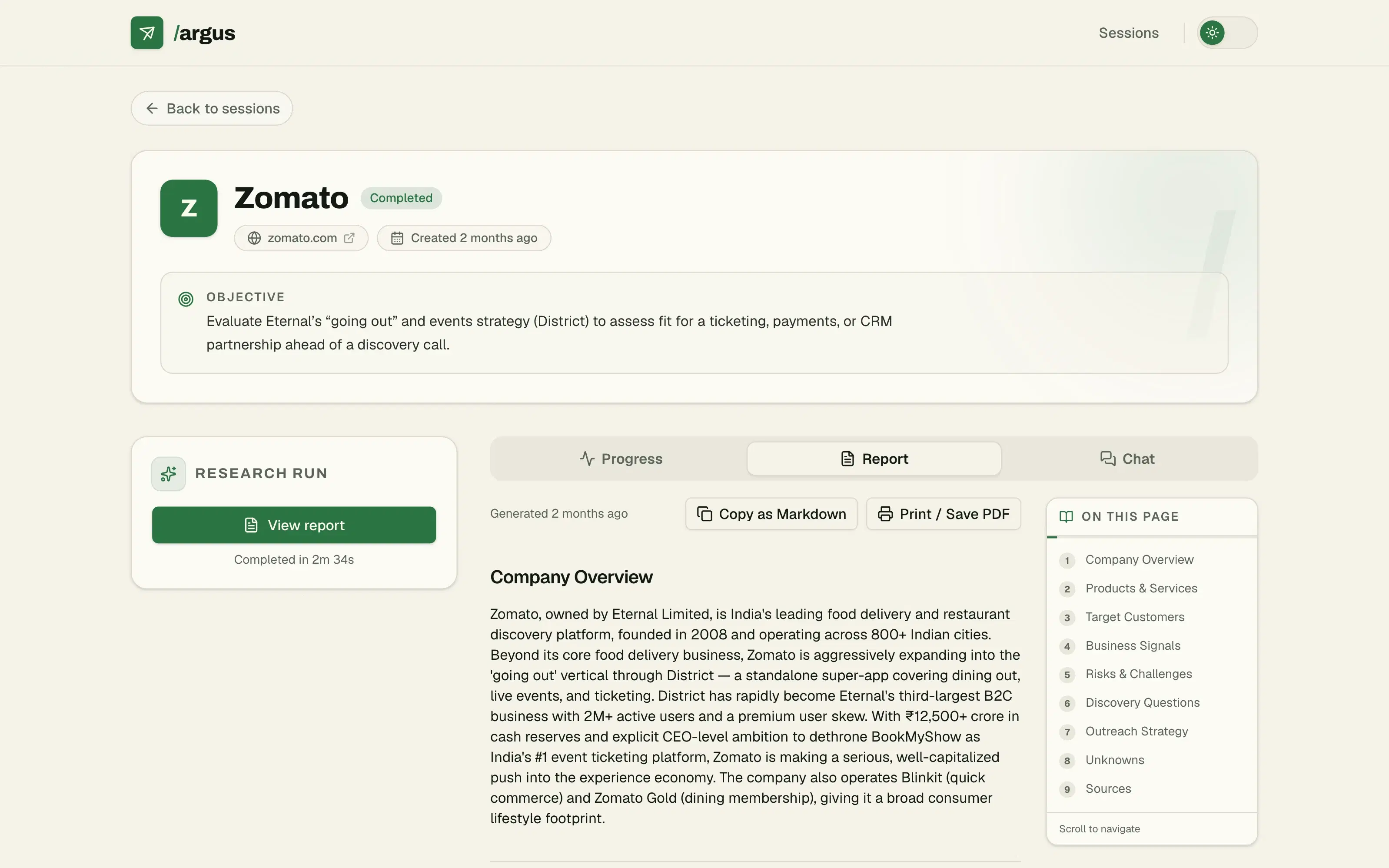Switch to the Progress tab
Screen dimensions: 1389x868
pyautogui.click(x=620, y=459)
